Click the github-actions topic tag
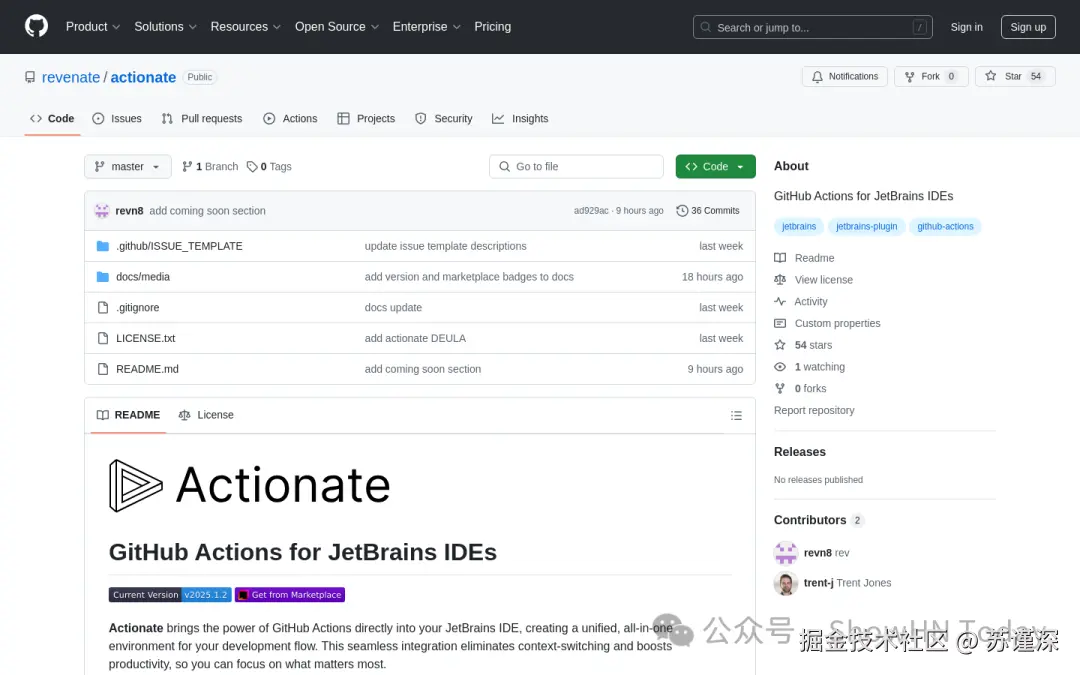The height and width of the screenshot is (675, 1080). point(945,227)
